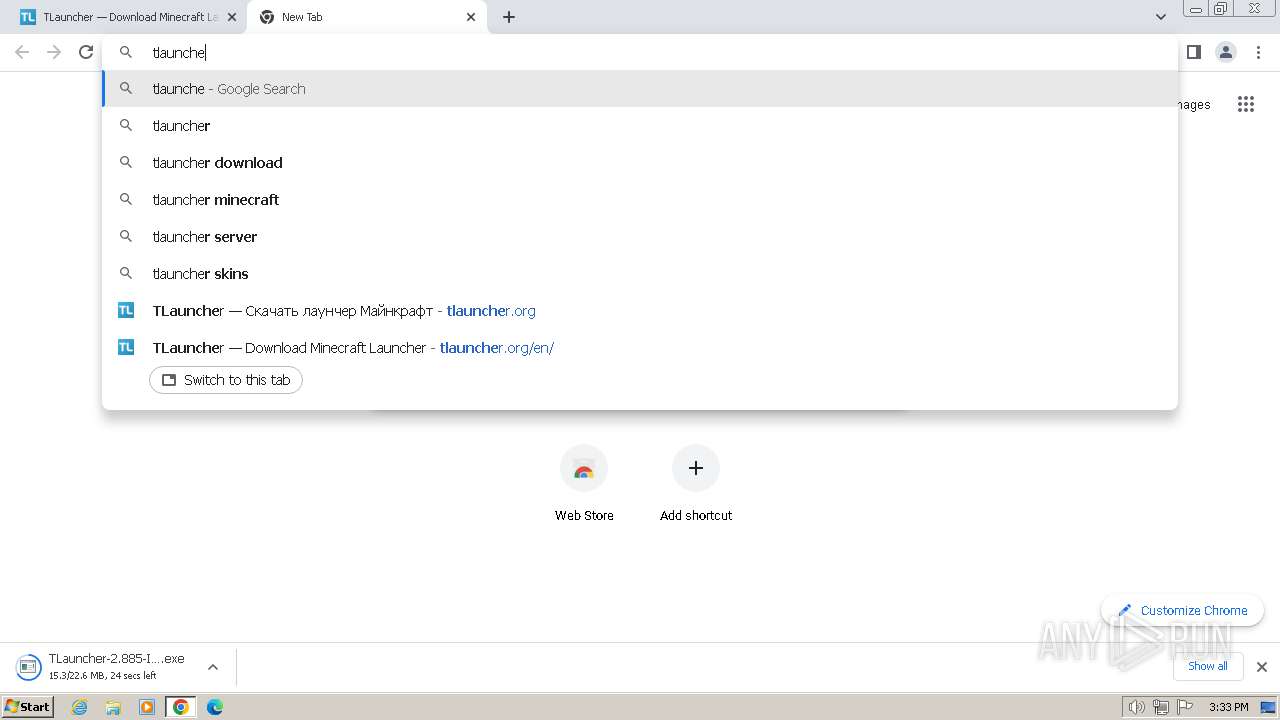Close the TLauncher browser tab
Screen dimensions: 1280x720
[x=232, y=17]
